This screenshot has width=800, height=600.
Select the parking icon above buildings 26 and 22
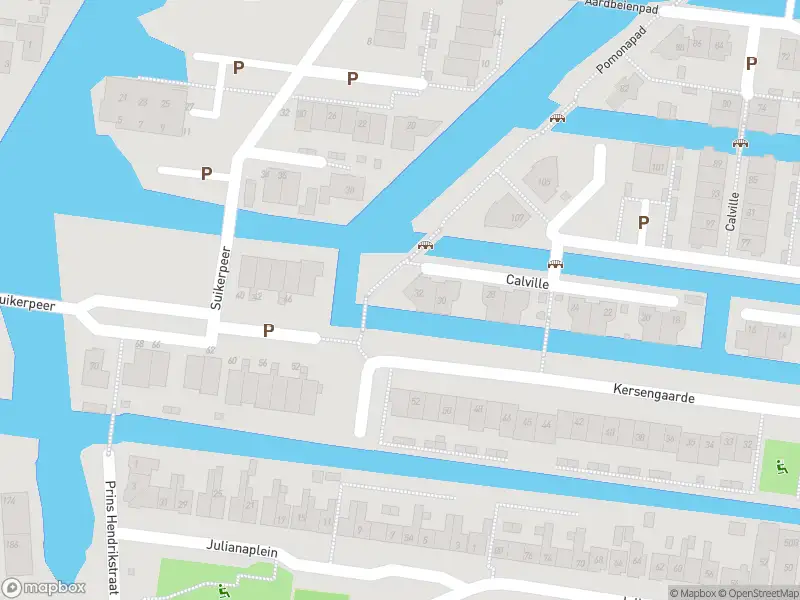tap(352, 79)
